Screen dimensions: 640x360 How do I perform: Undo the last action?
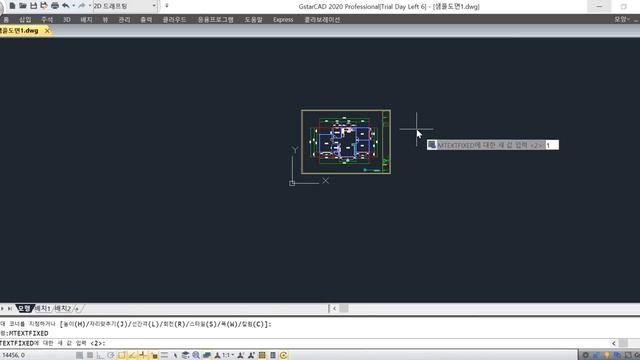click(x=65, y=6)
